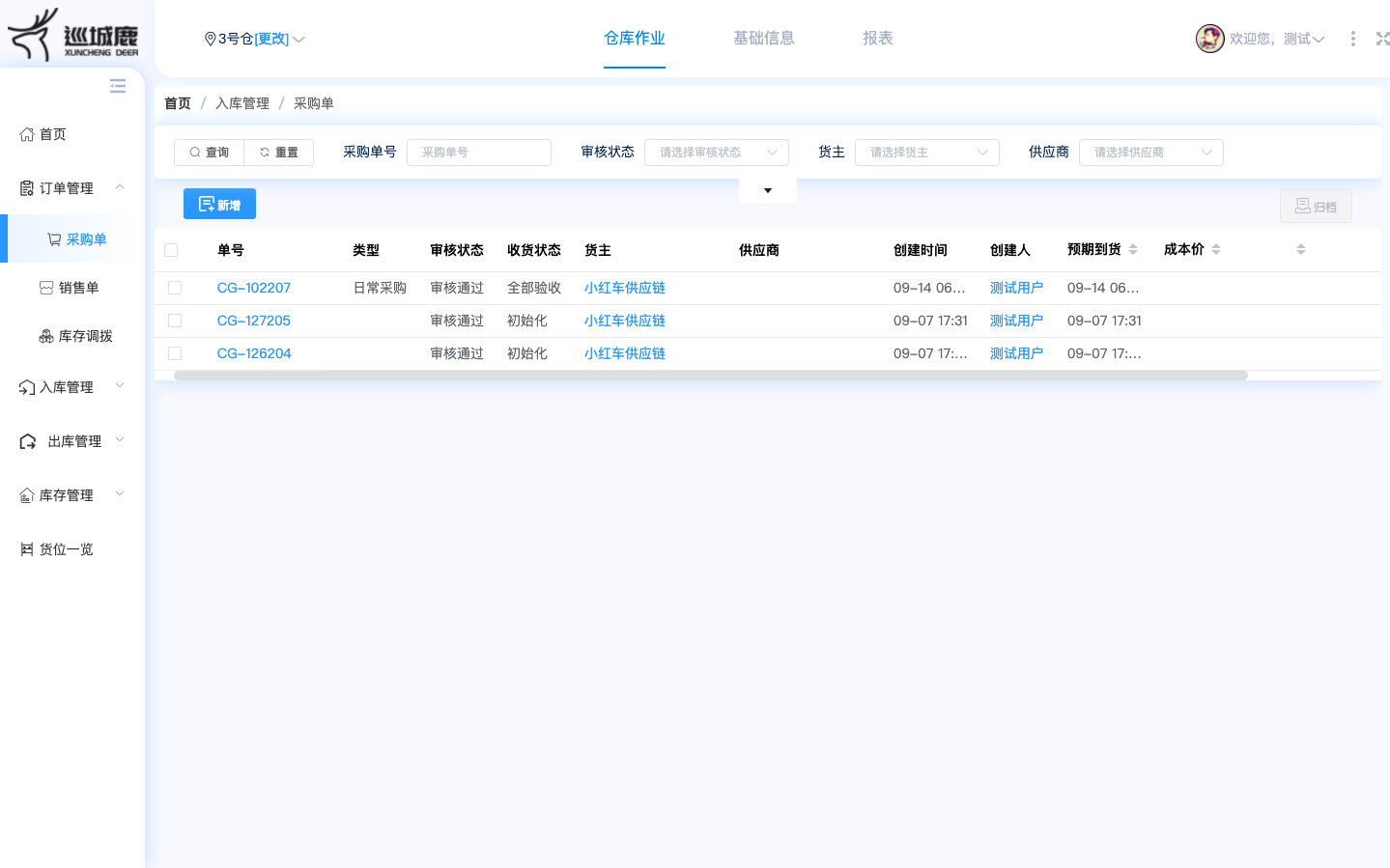Click the 新增 add button
Image resolution: width=1390 pixels, height=868 pixels.
click(219, 204)
